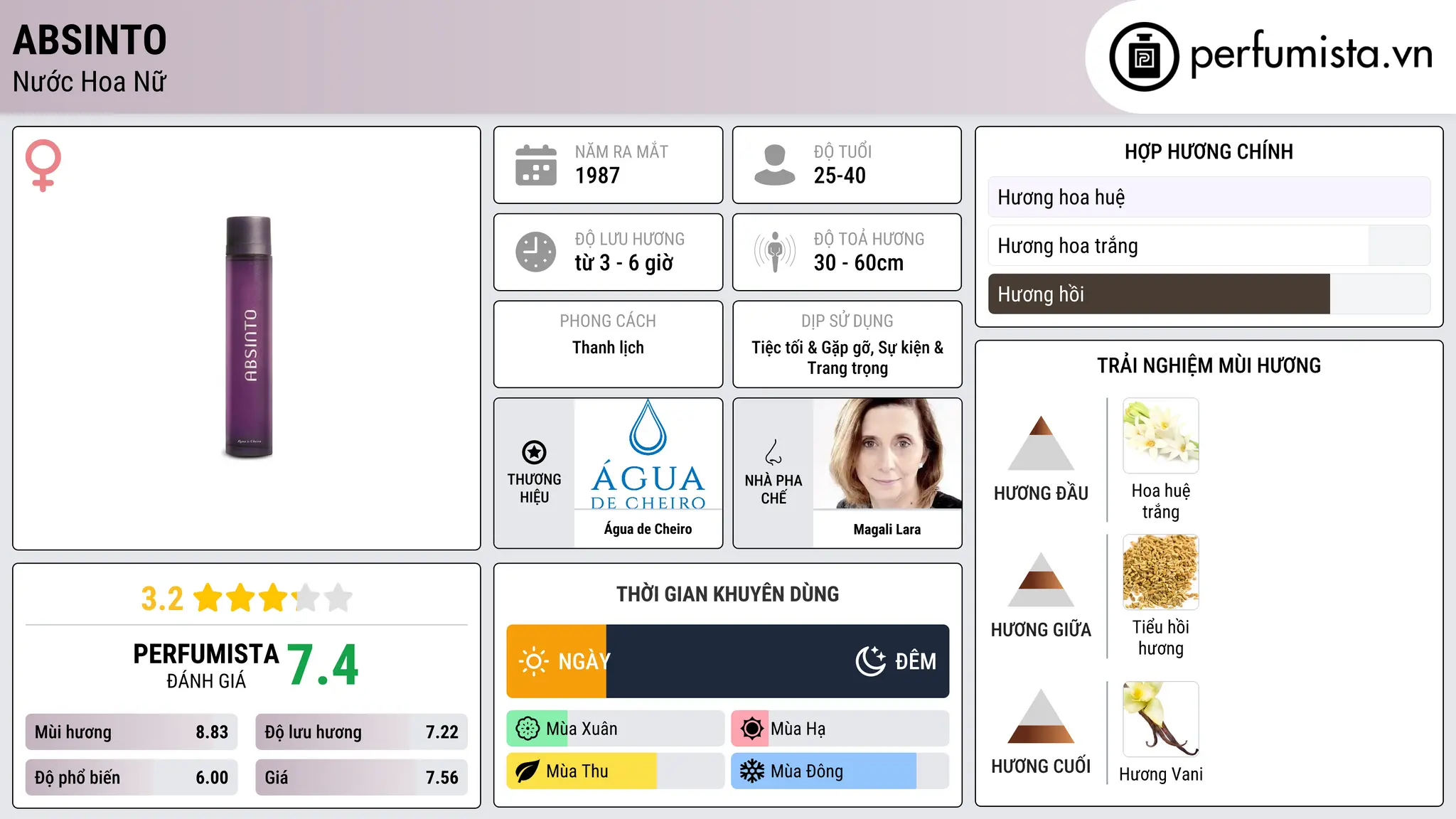
Task: Click the sillage radiating figure icon
Action: coord(774,252)
